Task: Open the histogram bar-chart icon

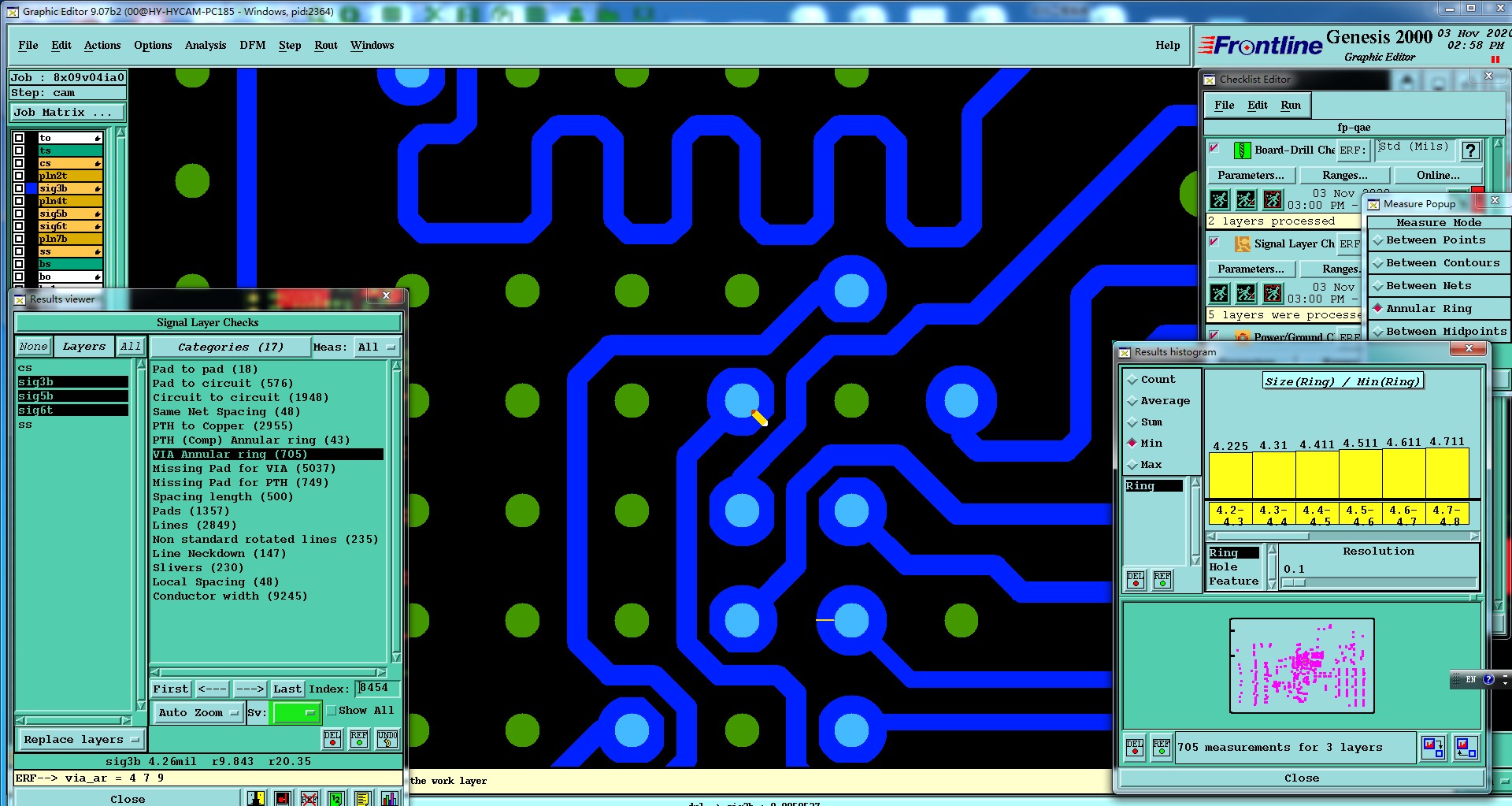Action: point(389,798)
